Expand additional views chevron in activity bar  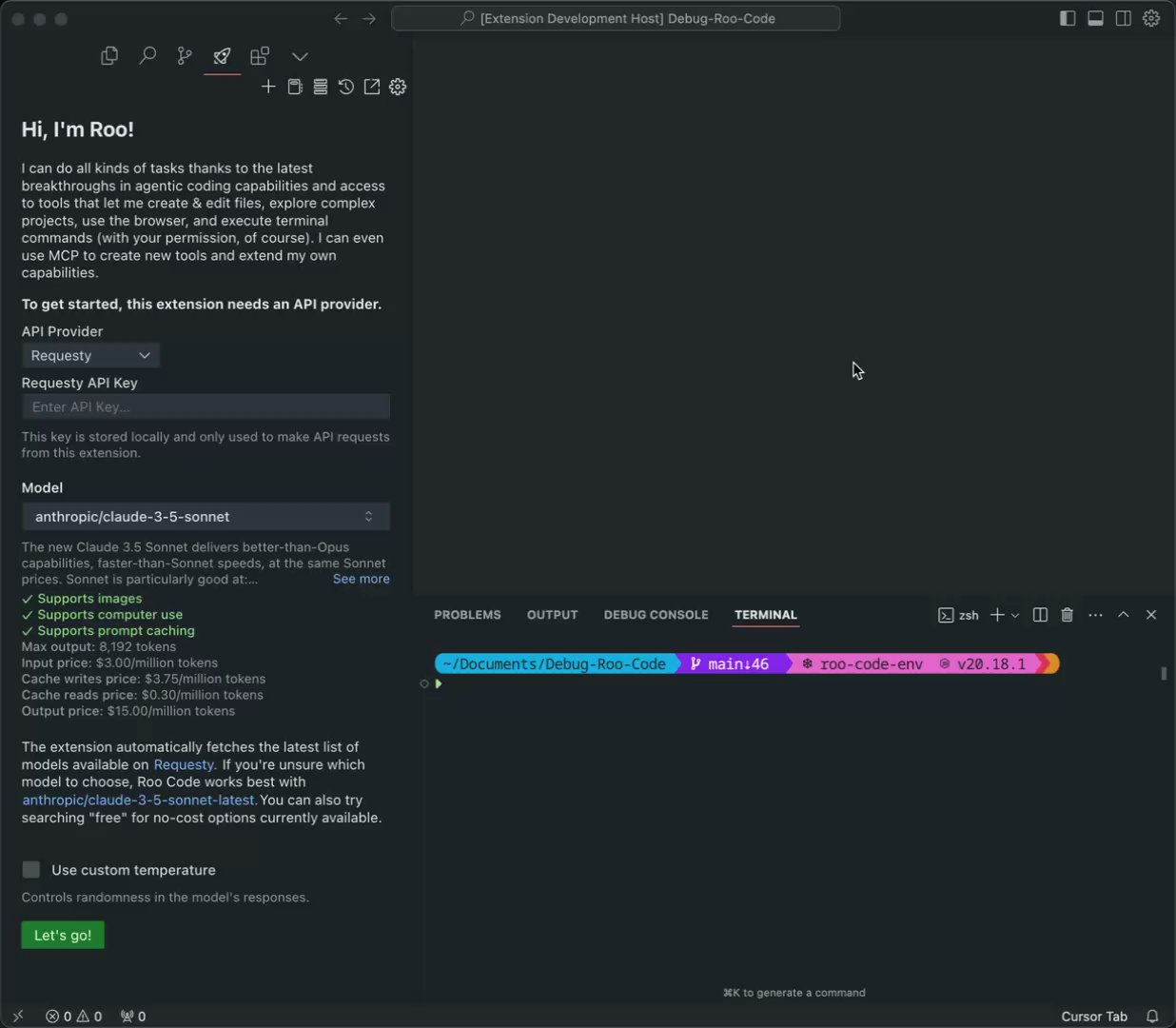300,57
